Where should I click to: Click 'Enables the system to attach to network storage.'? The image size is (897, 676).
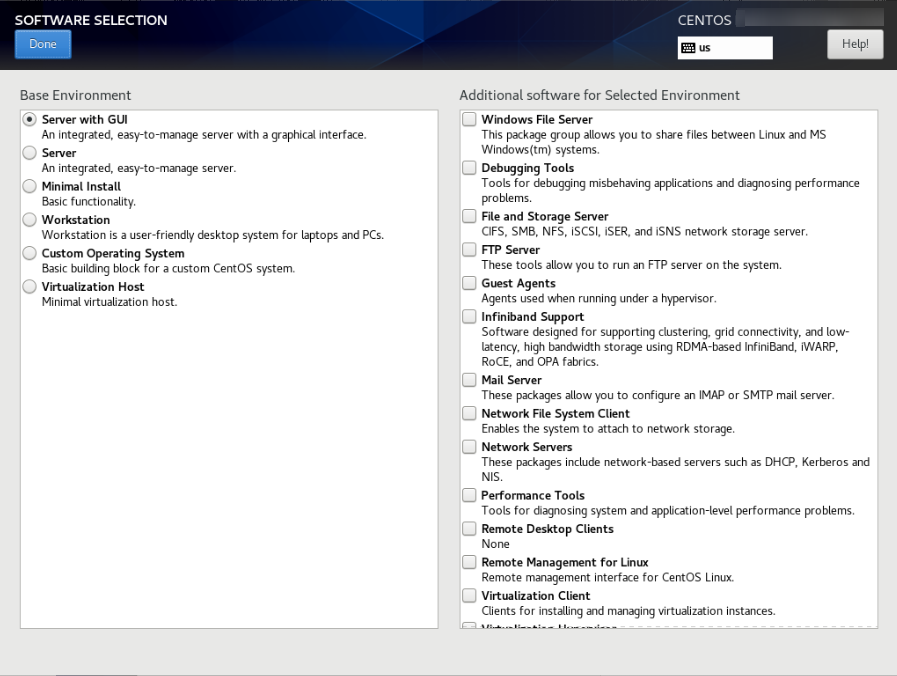608,429
